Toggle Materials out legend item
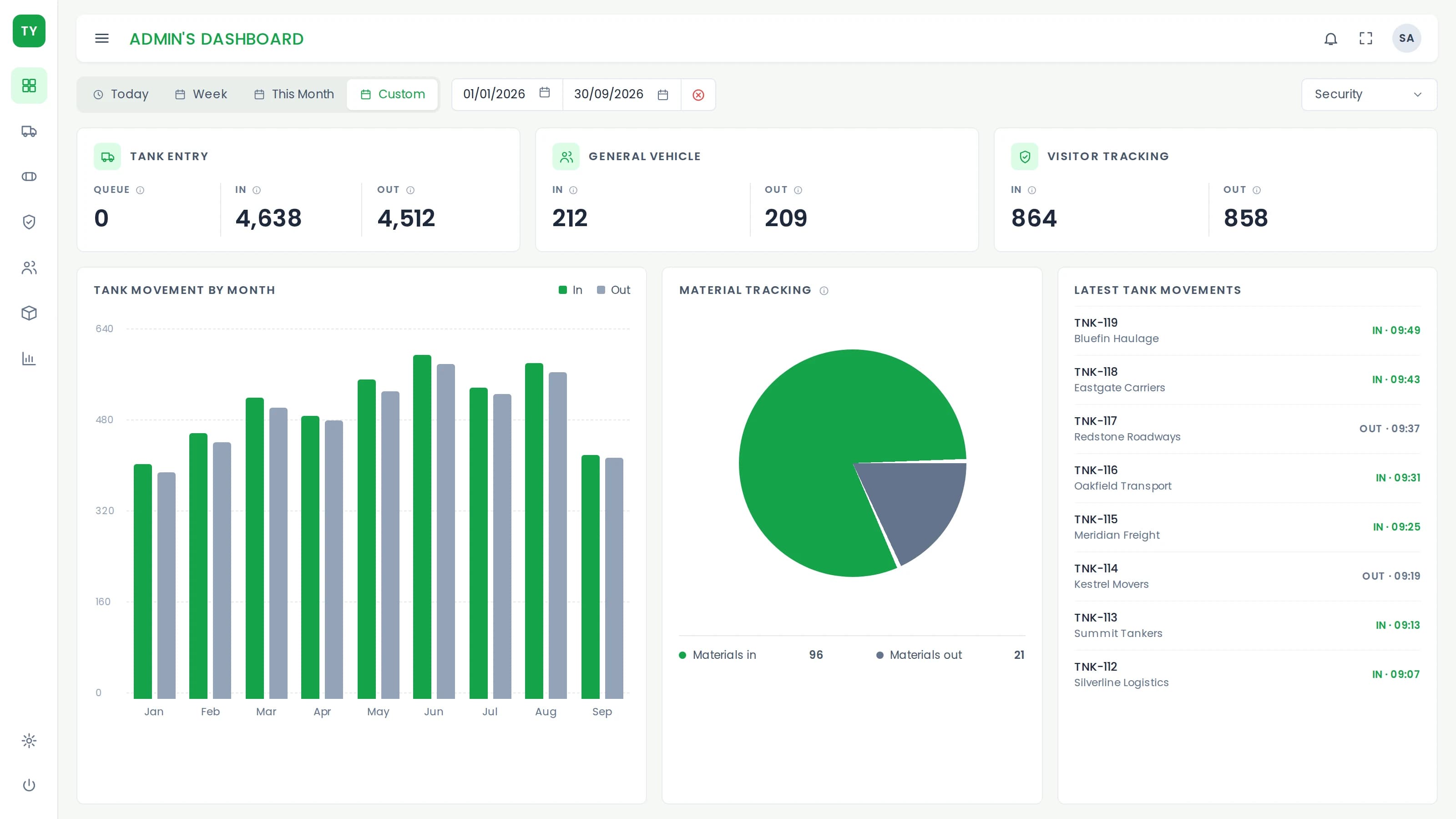1456x819 pixels. coord(950,655)
